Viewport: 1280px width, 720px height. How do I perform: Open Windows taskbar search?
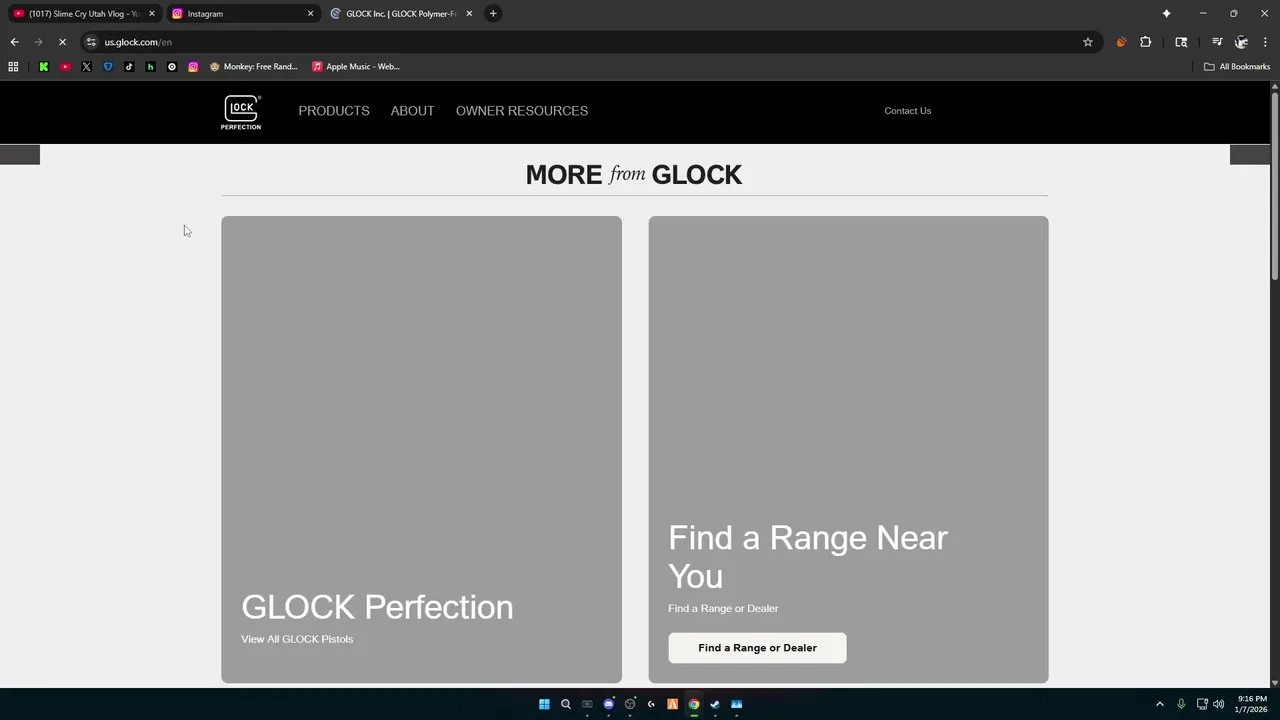click(566, 704)
